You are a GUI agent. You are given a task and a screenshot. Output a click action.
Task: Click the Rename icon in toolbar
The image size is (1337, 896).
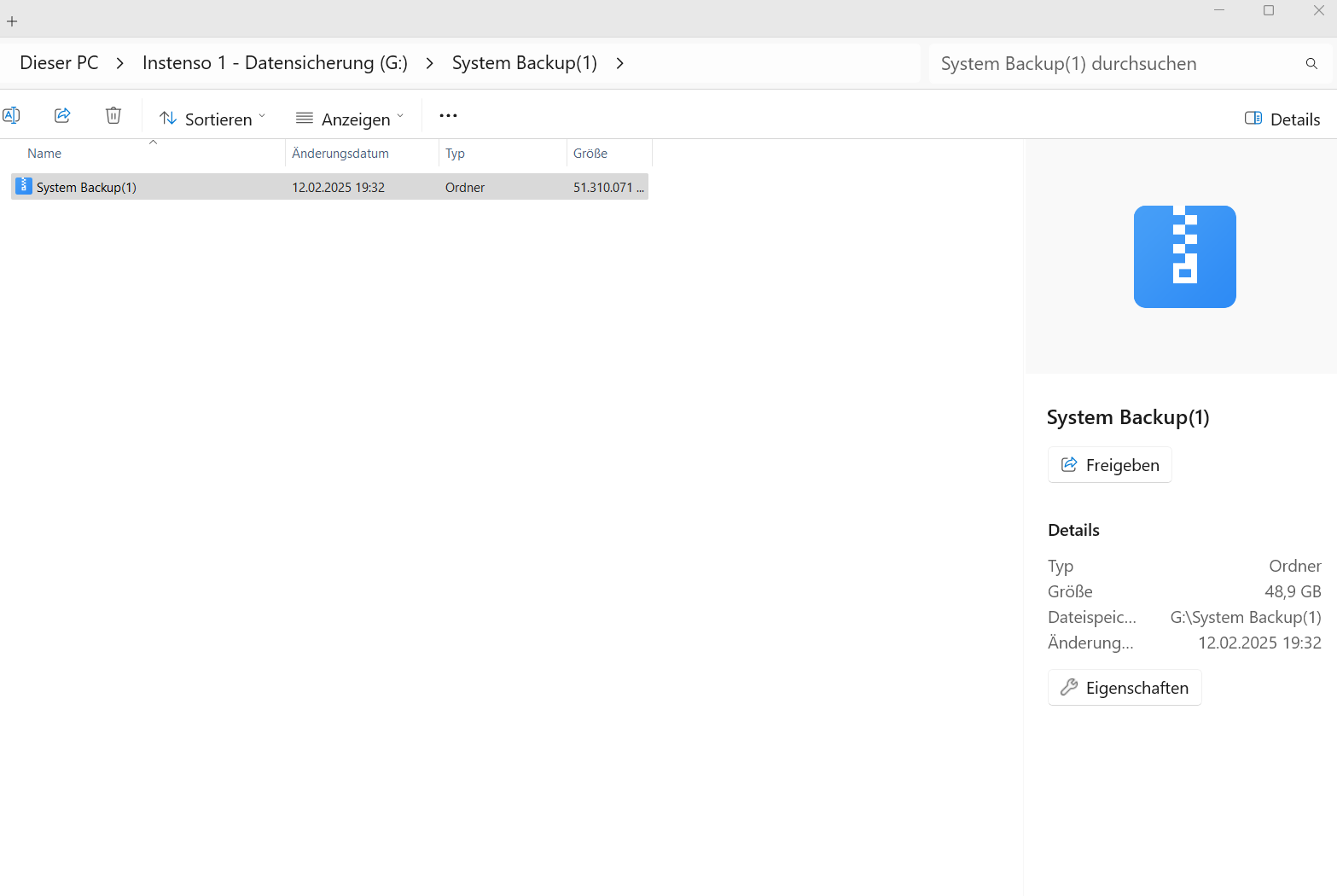pyautogui.click(x=11, y=115)
